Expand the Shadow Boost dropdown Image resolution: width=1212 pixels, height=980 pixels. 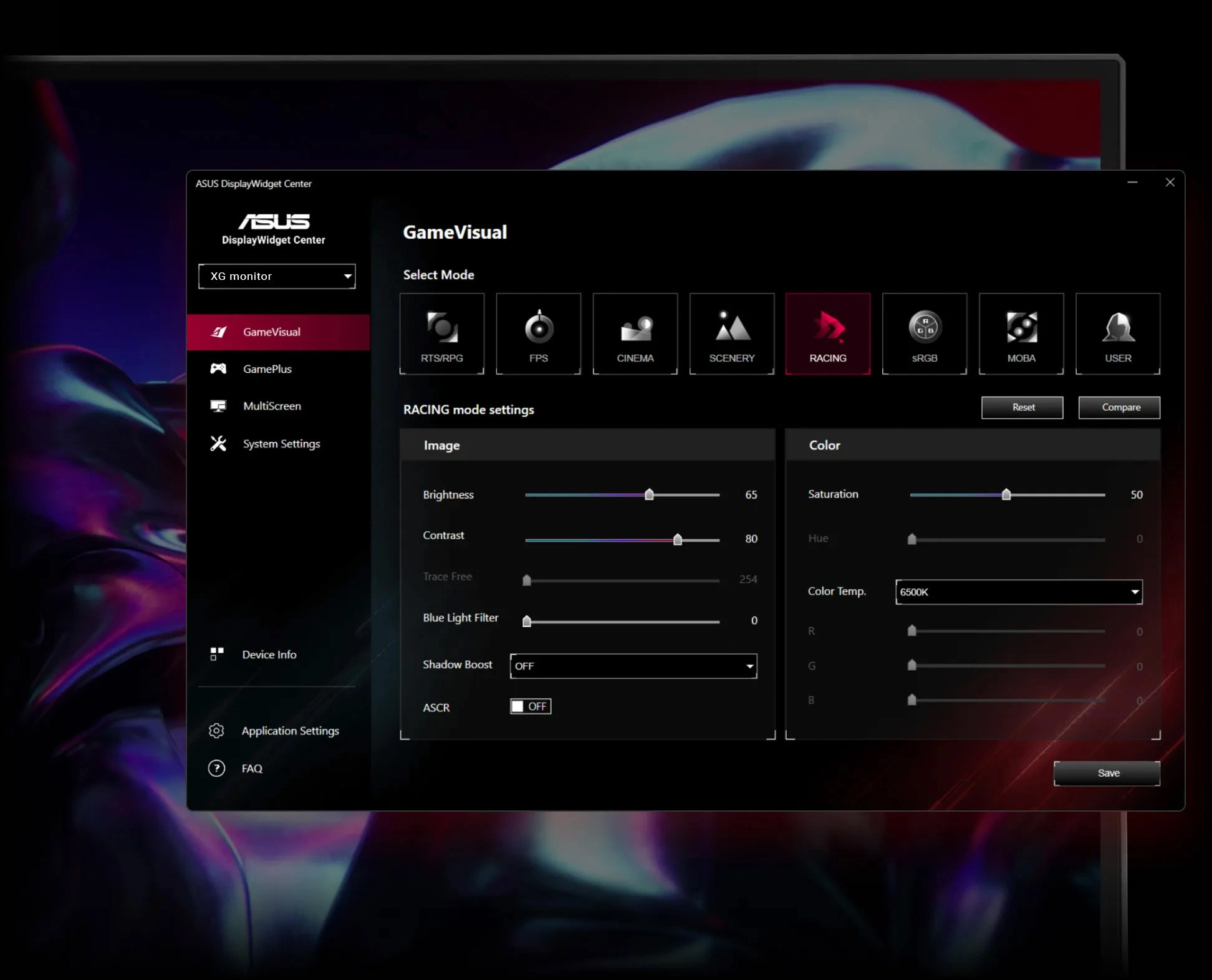tap(633, 666)
